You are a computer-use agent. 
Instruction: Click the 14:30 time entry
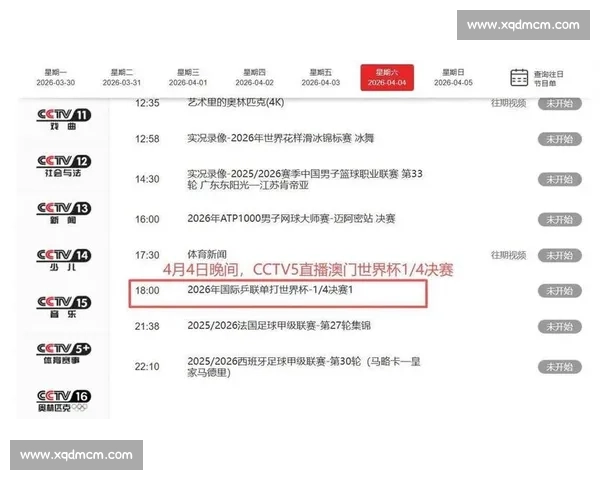(147, 179)
